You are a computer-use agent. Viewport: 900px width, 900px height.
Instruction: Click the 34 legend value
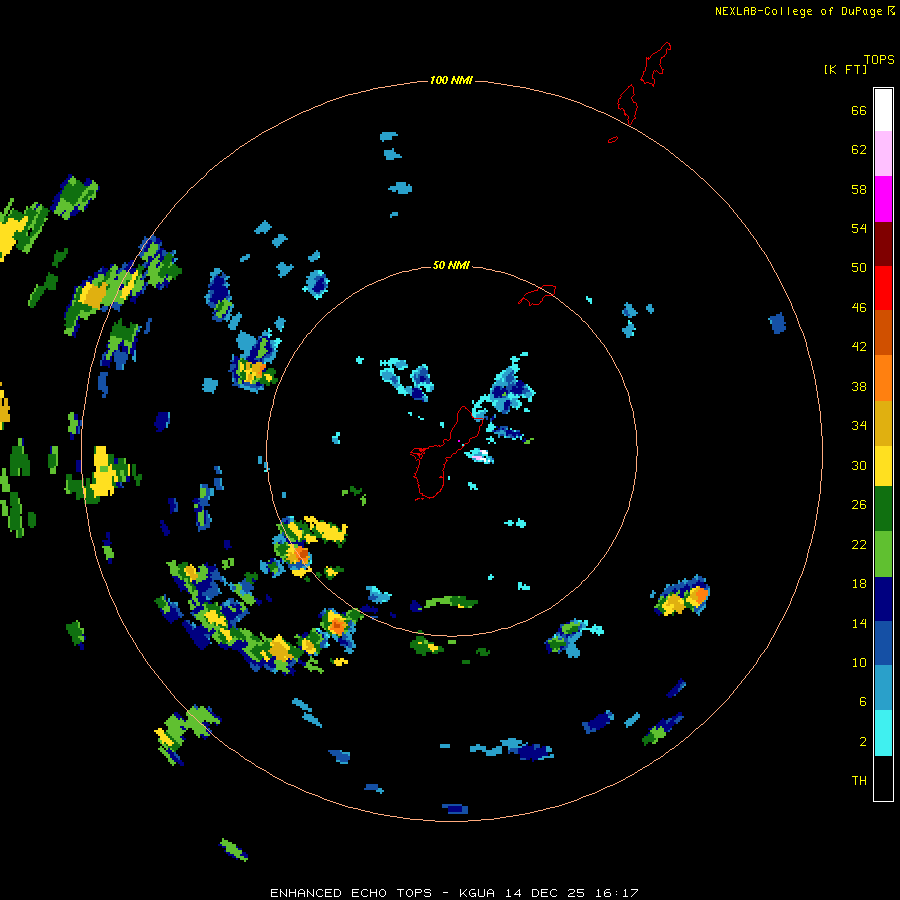tap(859, 426)
